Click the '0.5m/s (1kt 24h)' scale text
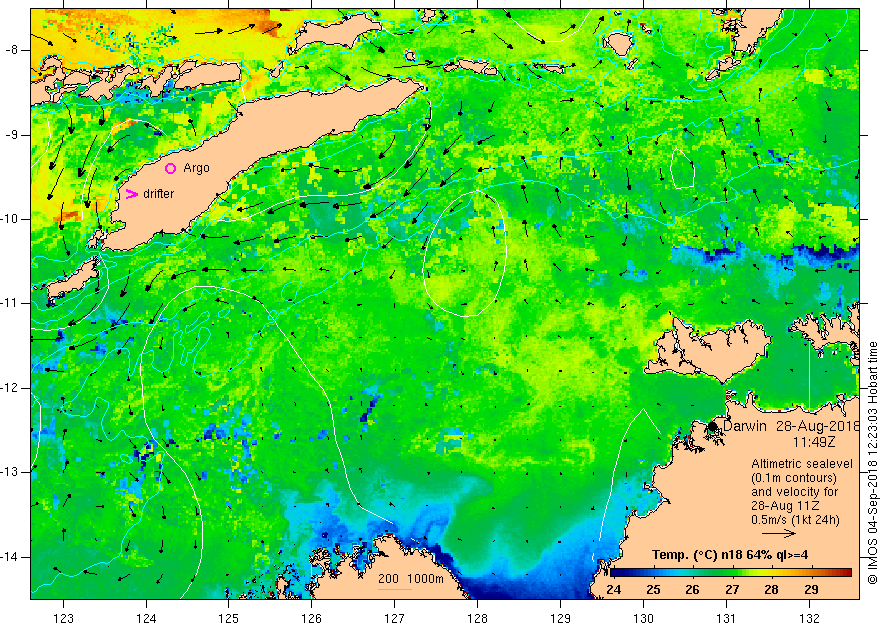This screenshot has height=630, width=880. click(795, 520)
